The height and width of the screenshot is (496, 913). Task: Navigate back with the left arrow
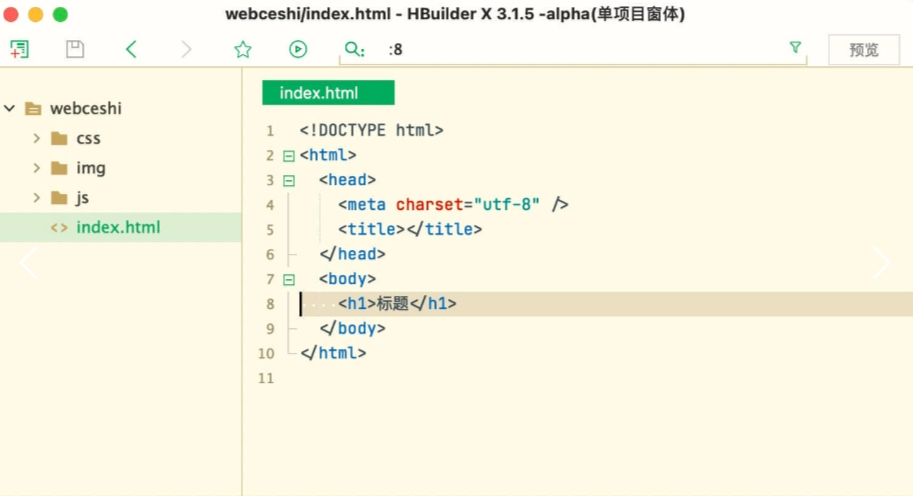click(x=131, y=49)
